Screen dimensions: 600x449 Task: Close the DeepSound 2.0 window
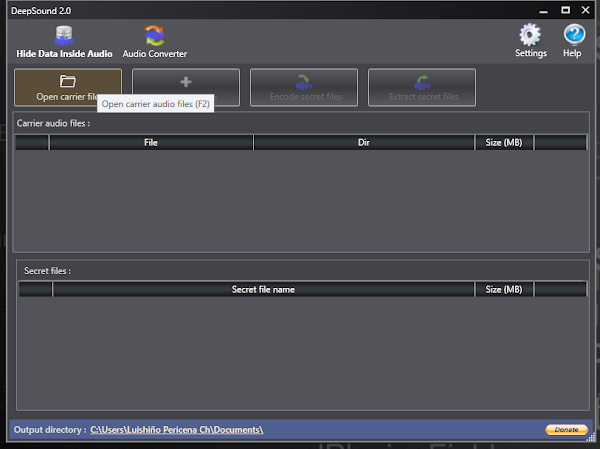coord(585,10)
